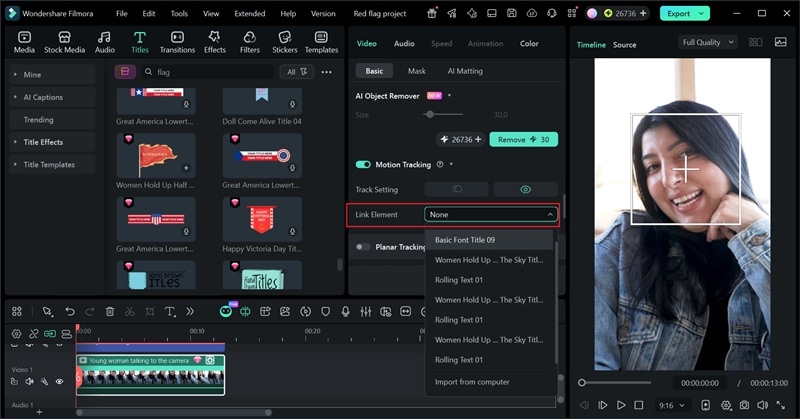Adjust the AI Object Remover Size slider
The height and width of the screenshot is (419, 800).
point(443,114)
